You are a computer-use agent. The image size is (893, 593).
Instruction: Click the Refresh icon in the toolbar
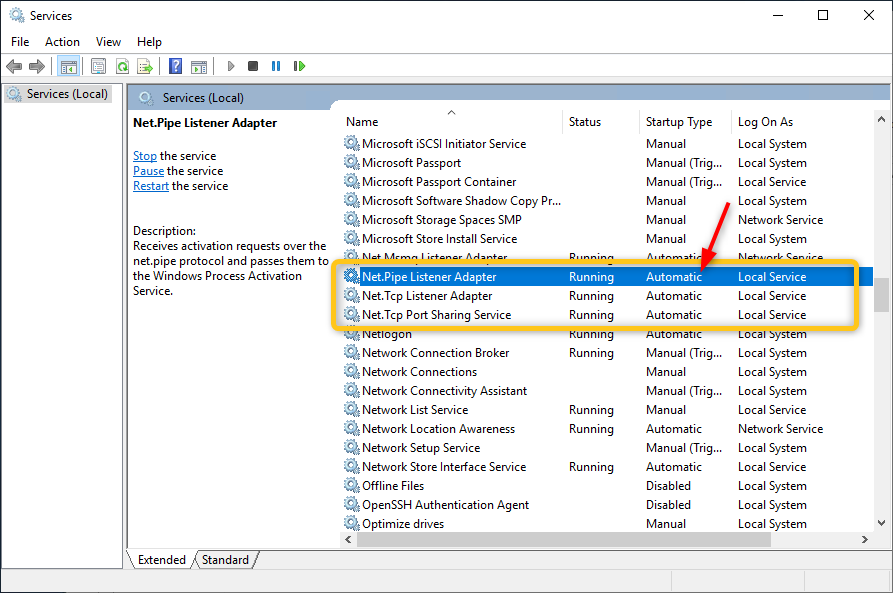(121, 66)
